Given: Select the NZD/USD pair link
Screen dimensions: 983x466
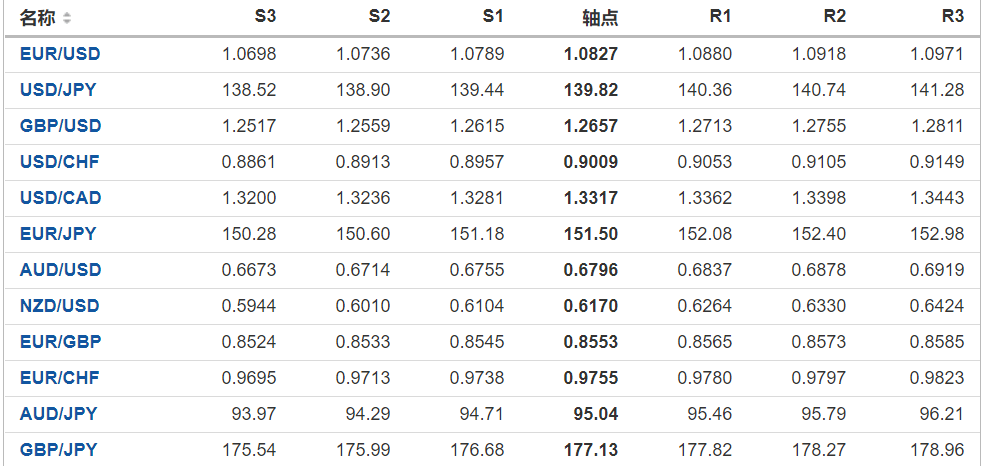Looking at the screenshot, I should [60, 306].
